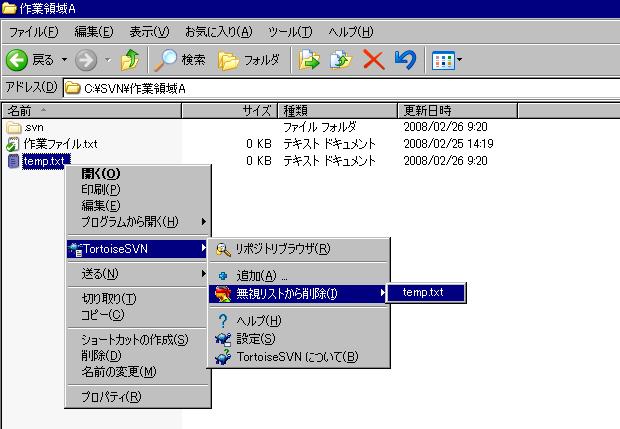Sort by the 更新日時 column header
The width and height of the screenshot is (620, 429).
pyautogui.click(x=457, y=111)
